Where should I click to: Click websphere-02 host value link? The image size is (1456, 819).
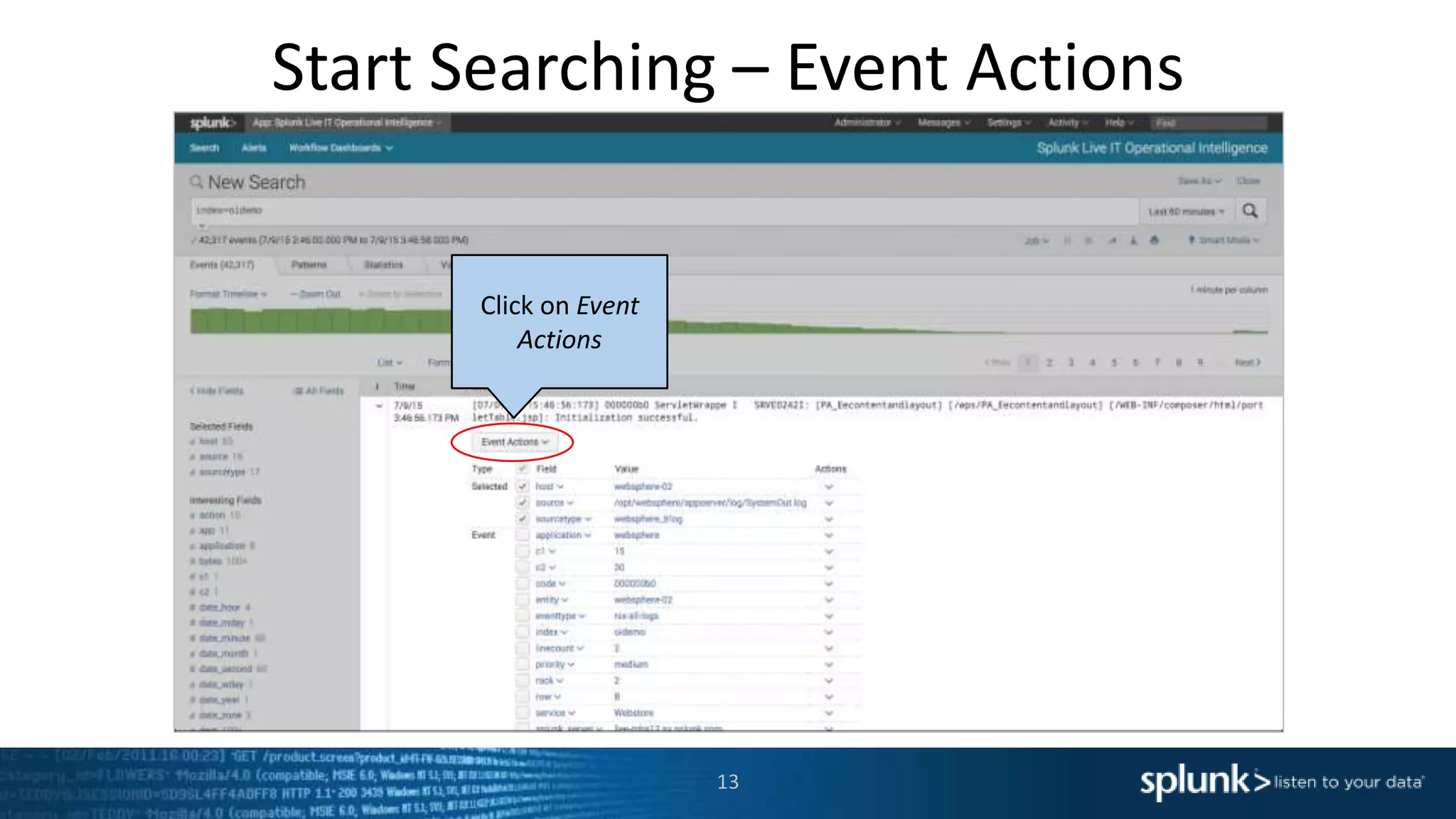pos(643,487)
